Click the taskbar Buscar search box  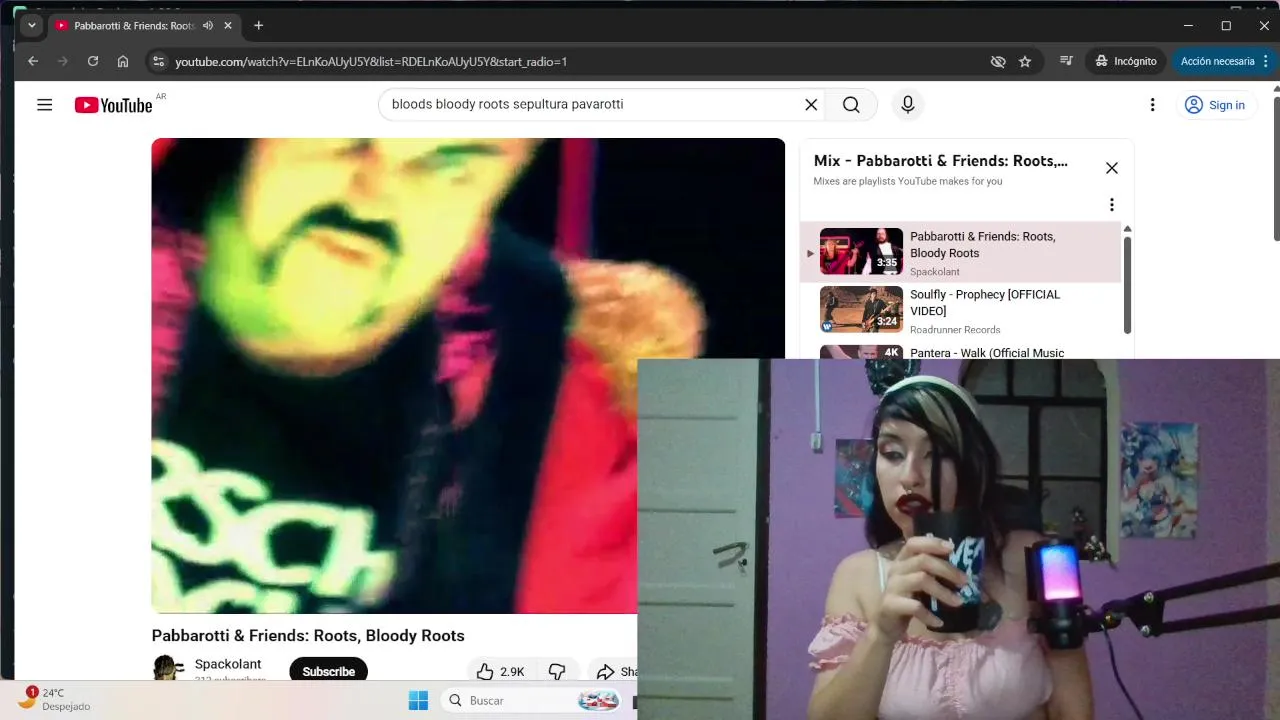coord(533,700)
